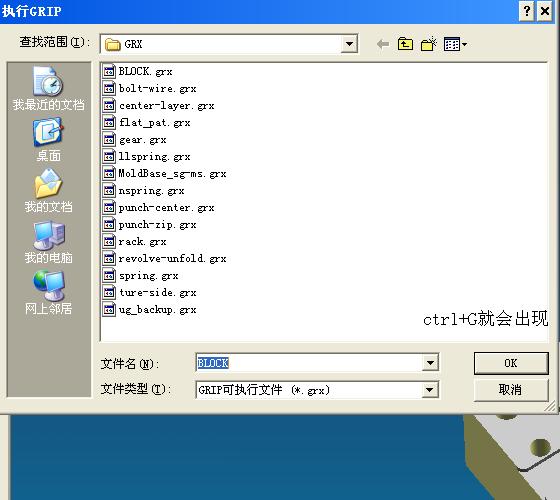
Task: Expand the look-in (查找范围) folder dropdown
Action: pos(349,44)
